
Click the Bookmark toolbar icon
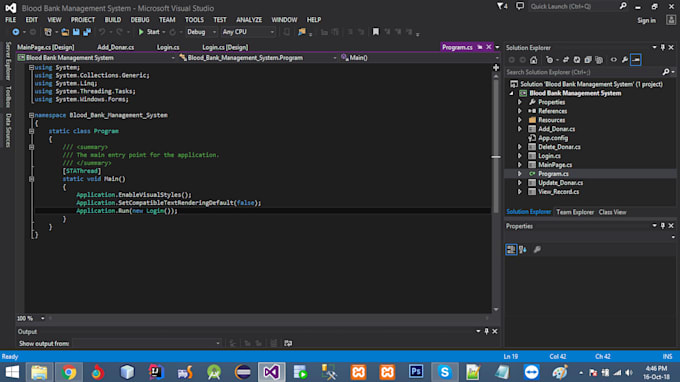pyautogui.click(x=376, y=32)
